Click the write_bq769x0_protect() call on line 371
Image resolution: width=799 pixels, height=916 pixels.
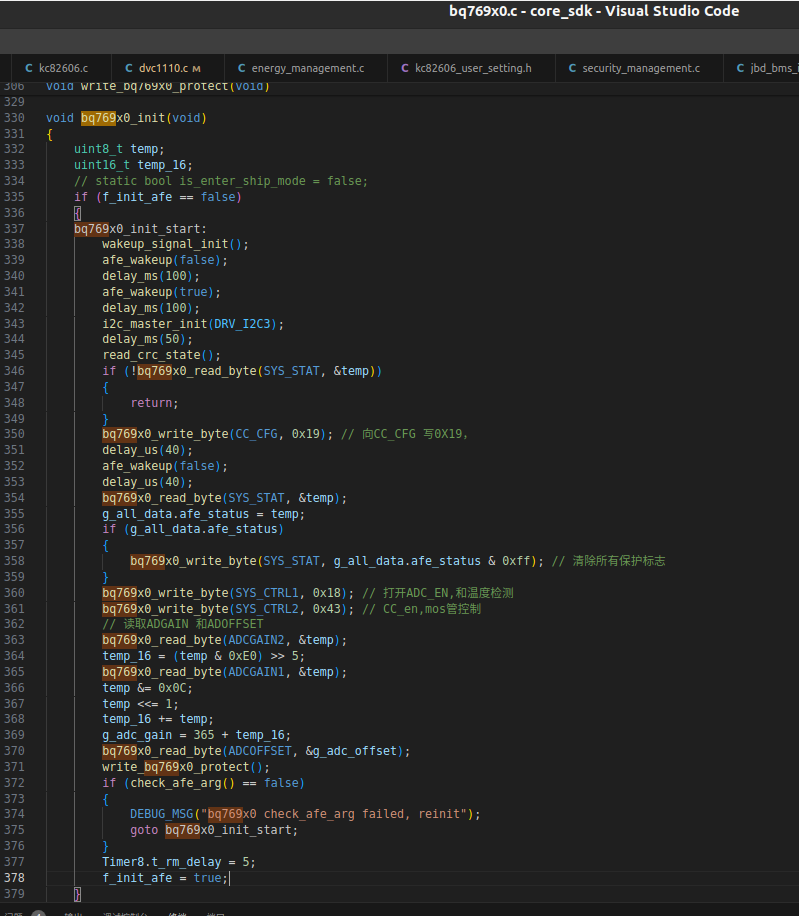pyautogui.click(x=185, y=767)
